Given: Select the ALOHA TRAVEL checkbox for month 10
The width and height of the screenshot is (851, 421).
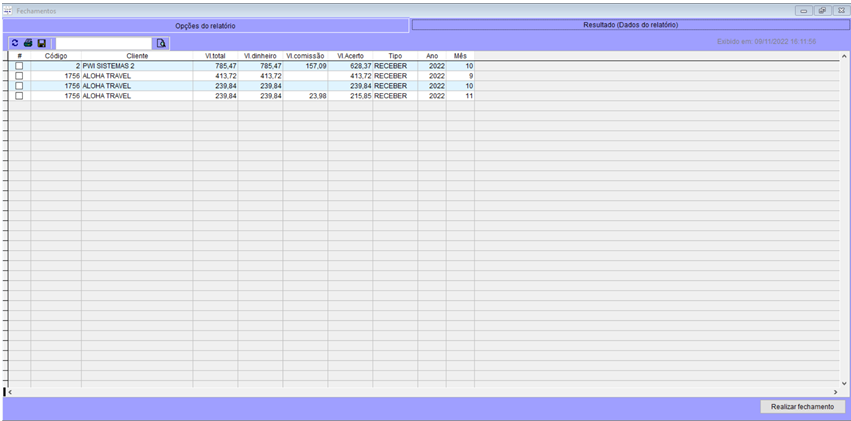Looking at the screenshot, I should point(19,86).
